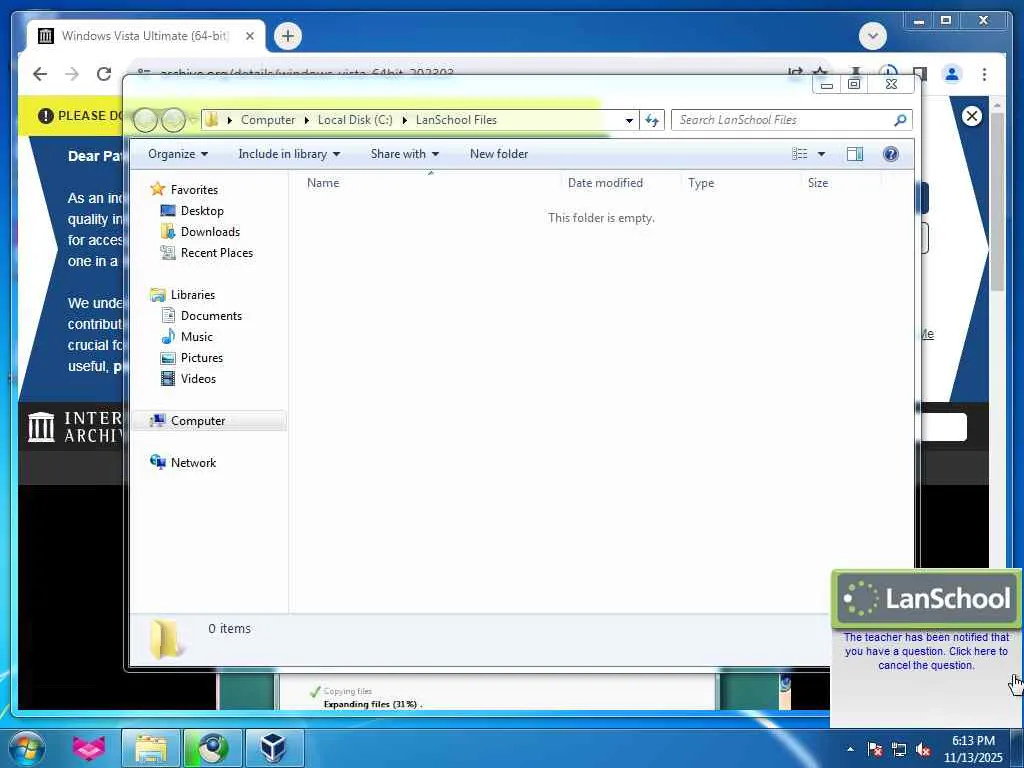Open the Action Center flag icon

click(x=874, y=749)
